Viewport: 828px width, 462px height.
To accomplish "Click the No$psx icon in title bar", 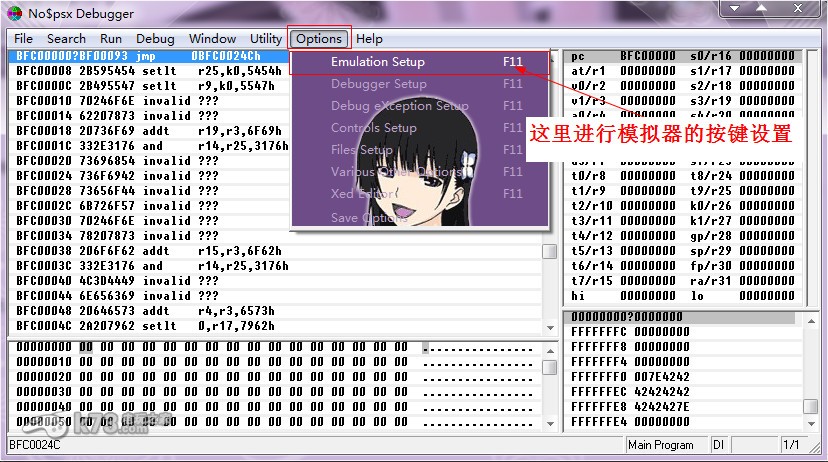I will (13, 12).
